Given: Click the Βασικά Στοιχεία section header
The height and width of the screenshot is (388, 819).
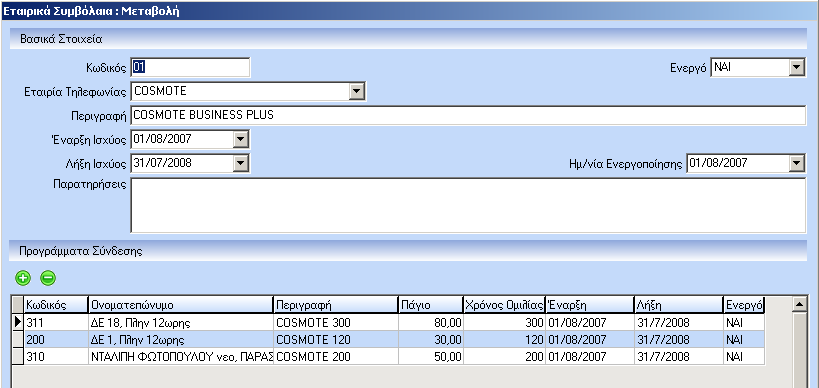Looking at the screenshot, I should (x=408, y=39).
